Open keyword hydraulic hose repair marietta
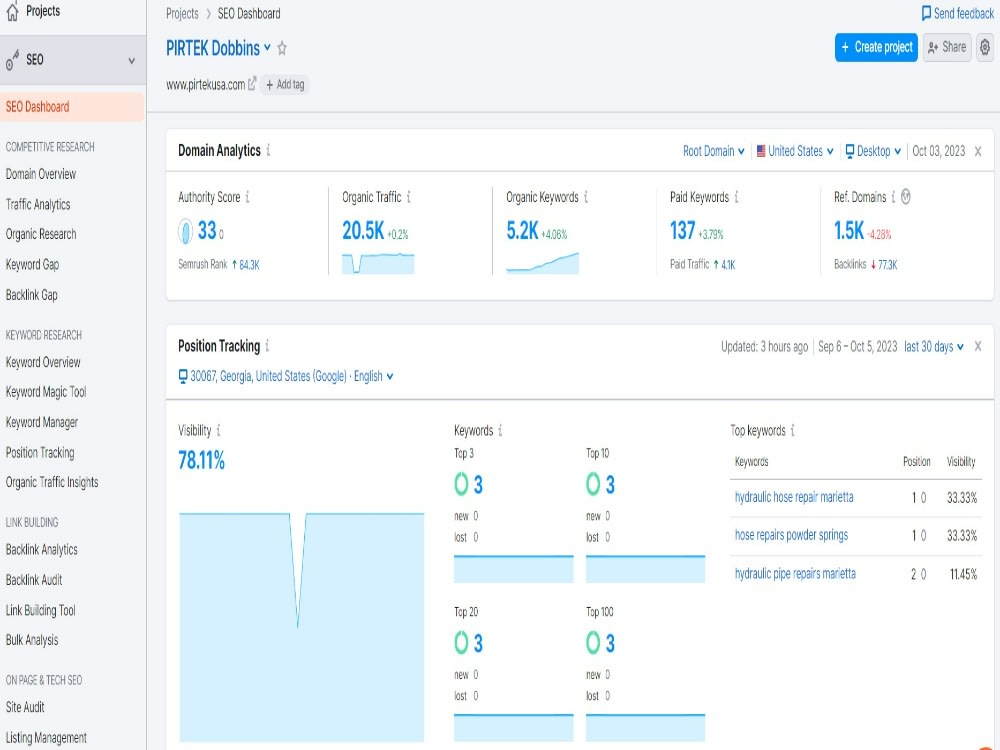Image resolution: width=1000 pixels, height=750 pixels. click(794, 497)
